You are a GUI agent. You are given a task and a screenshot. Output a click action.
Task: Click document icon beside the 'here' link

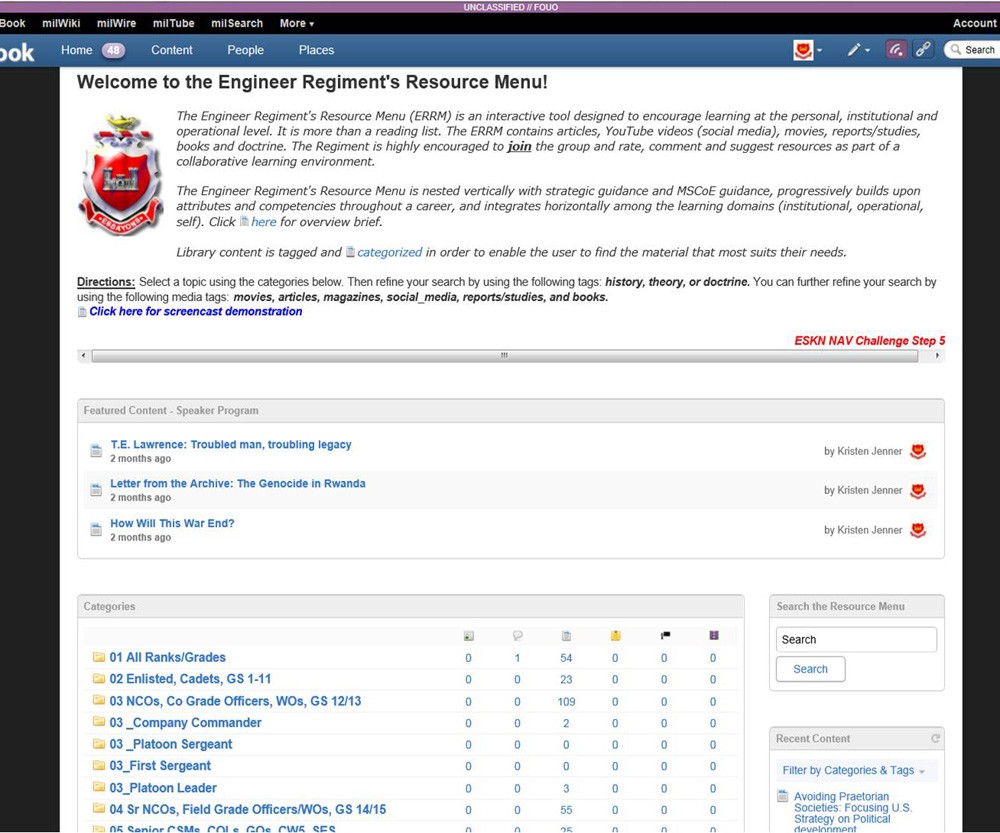(x=244, y=221)
